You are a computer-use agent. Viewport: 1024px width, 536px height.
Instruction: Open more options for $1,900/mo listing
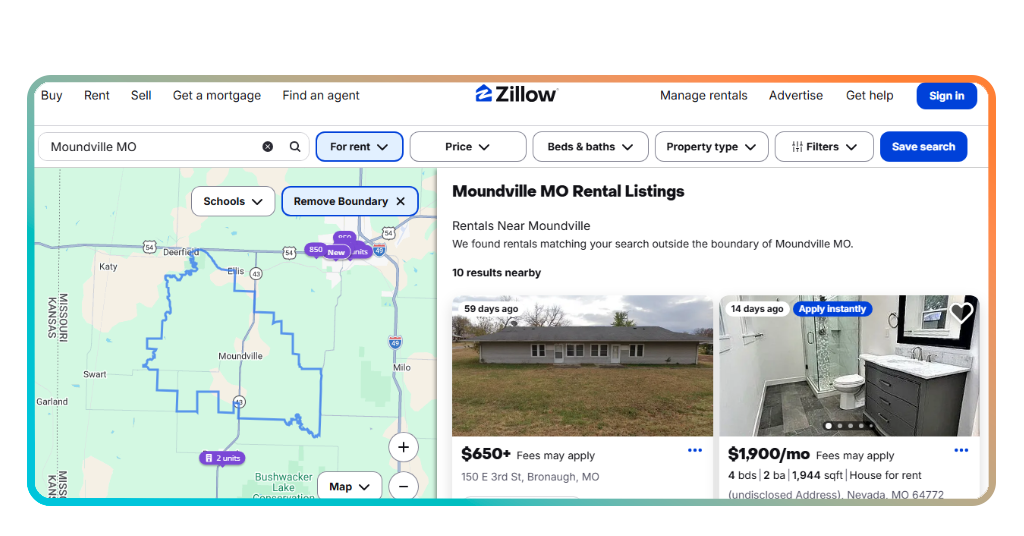[x=961, y=450]
